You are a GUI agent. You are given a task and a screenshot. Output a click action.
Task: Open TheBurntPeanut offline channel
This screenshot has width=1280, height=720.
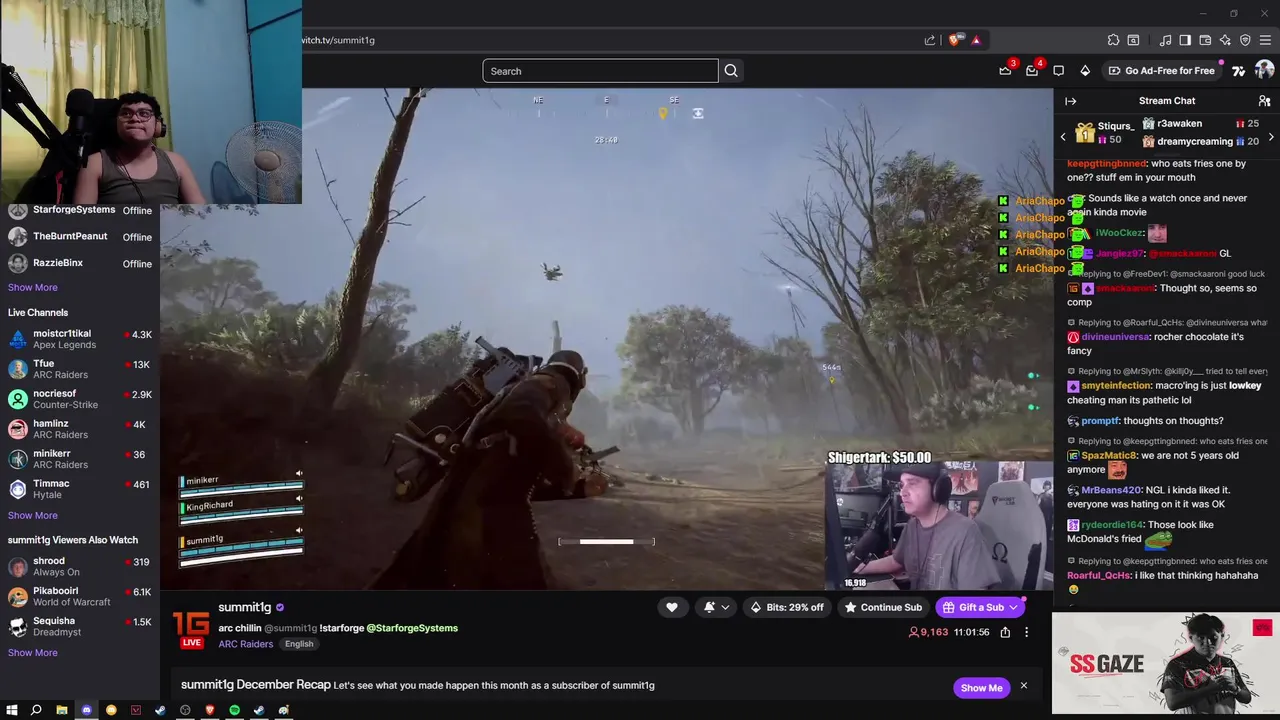(80, 237)
